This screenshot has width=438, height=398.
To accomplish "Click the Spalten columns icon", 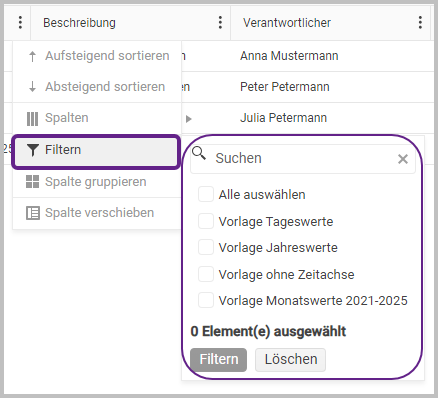I will [x=32, y=119].
